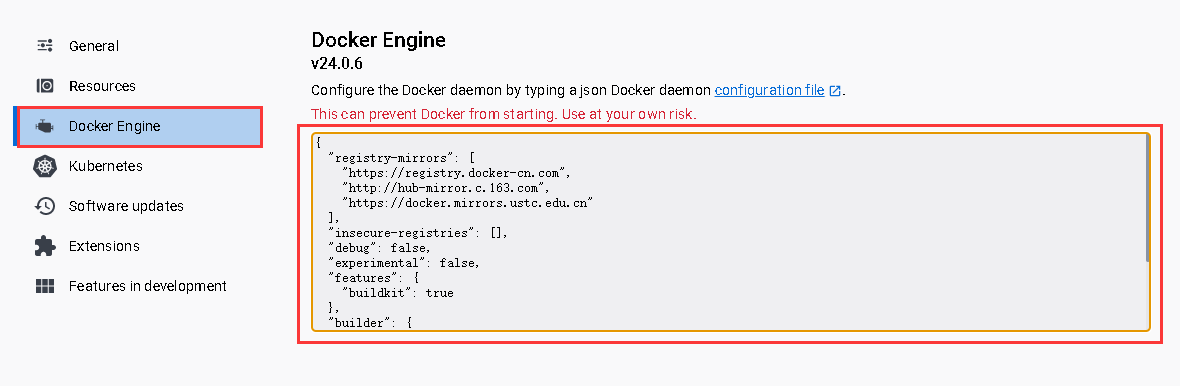Place cursor on the hub-mirror.c.163.com URL line
The height and width of the screenshot is (386, 1180).
click(447, 187)
